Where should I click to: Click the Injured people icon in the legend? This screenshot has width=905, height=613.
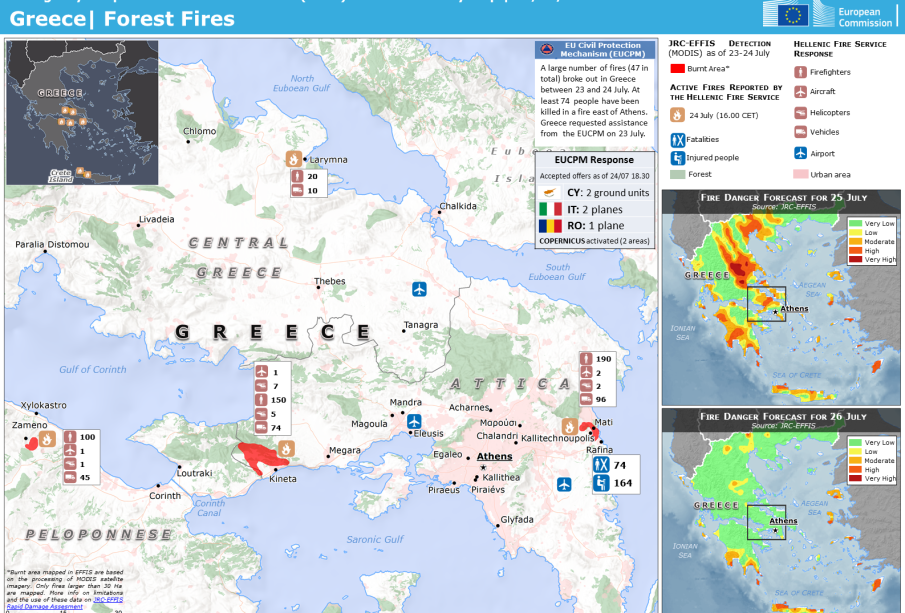(678, 158)
